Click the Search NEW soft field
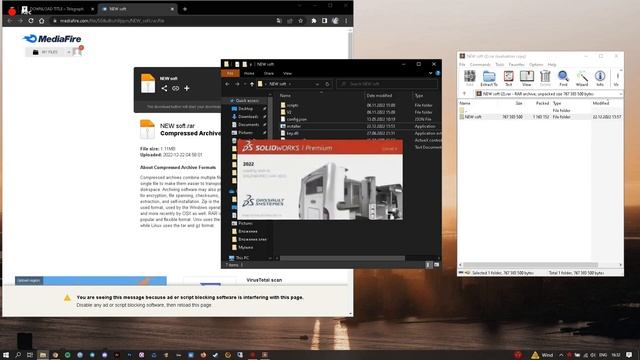 coord(387,84)
